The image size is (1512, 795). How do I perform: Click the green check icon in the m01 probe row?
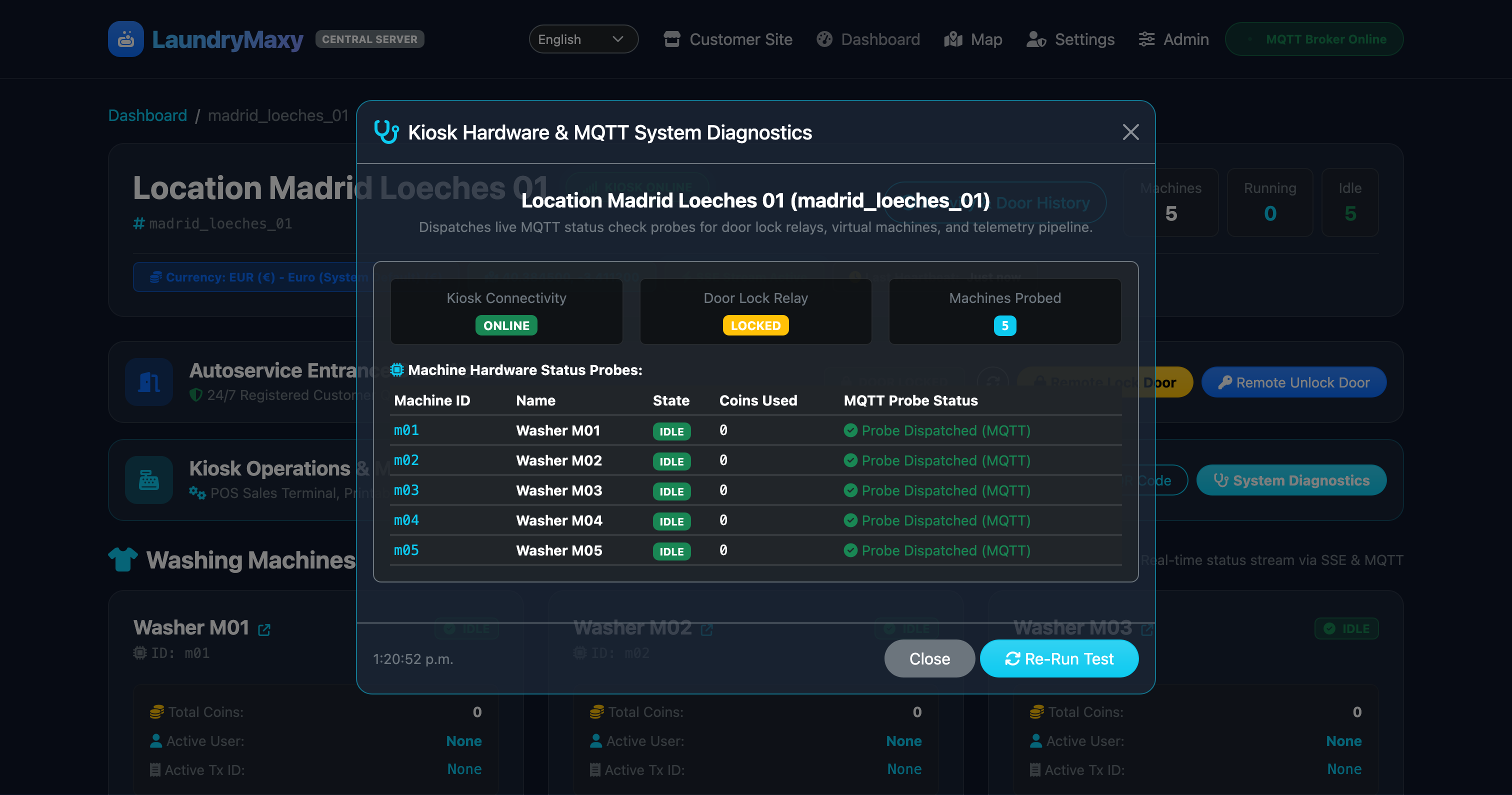click(x=850, y=430)
